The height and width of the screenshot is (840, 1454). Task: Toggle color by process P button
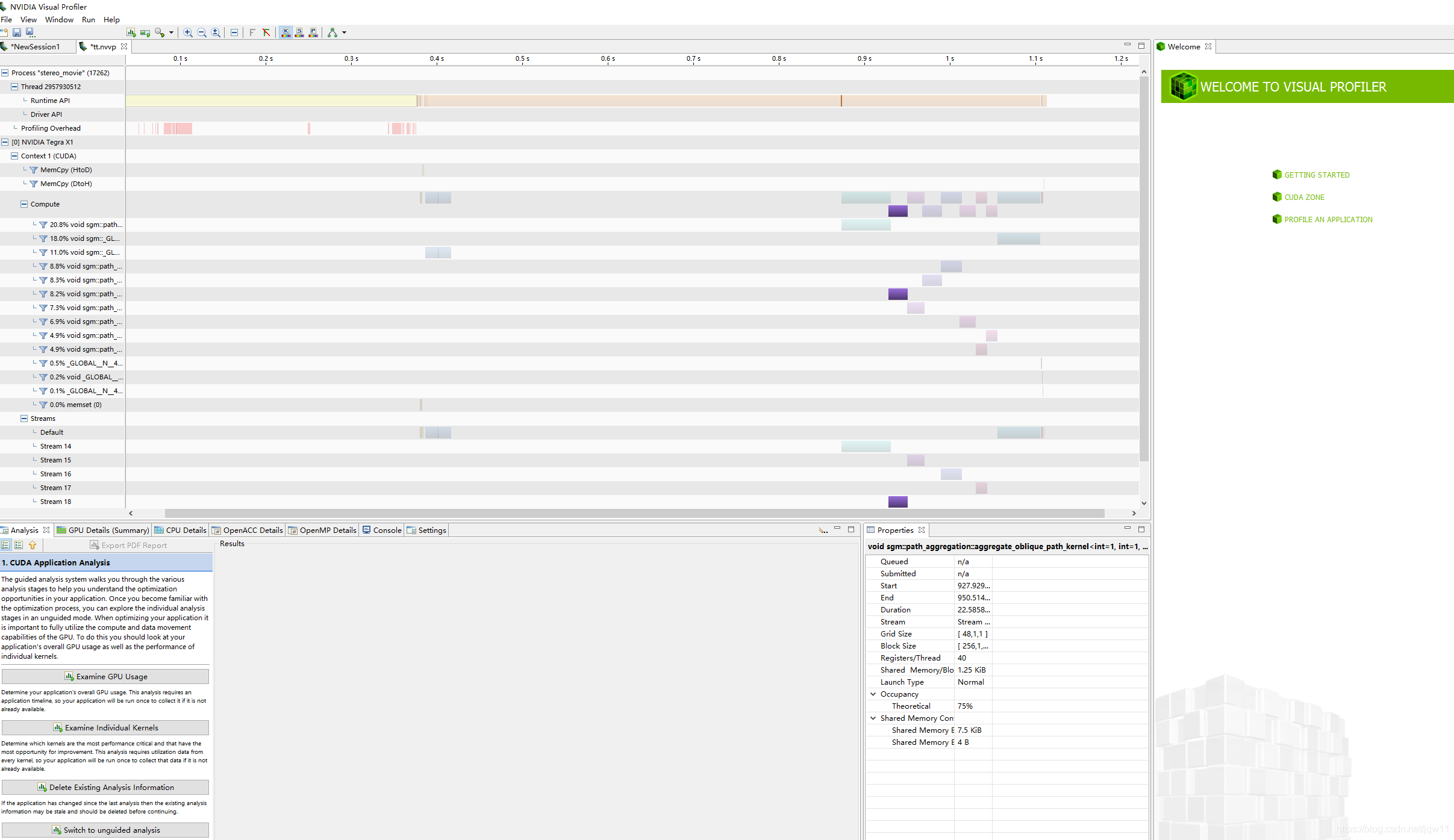coord(313,33)
